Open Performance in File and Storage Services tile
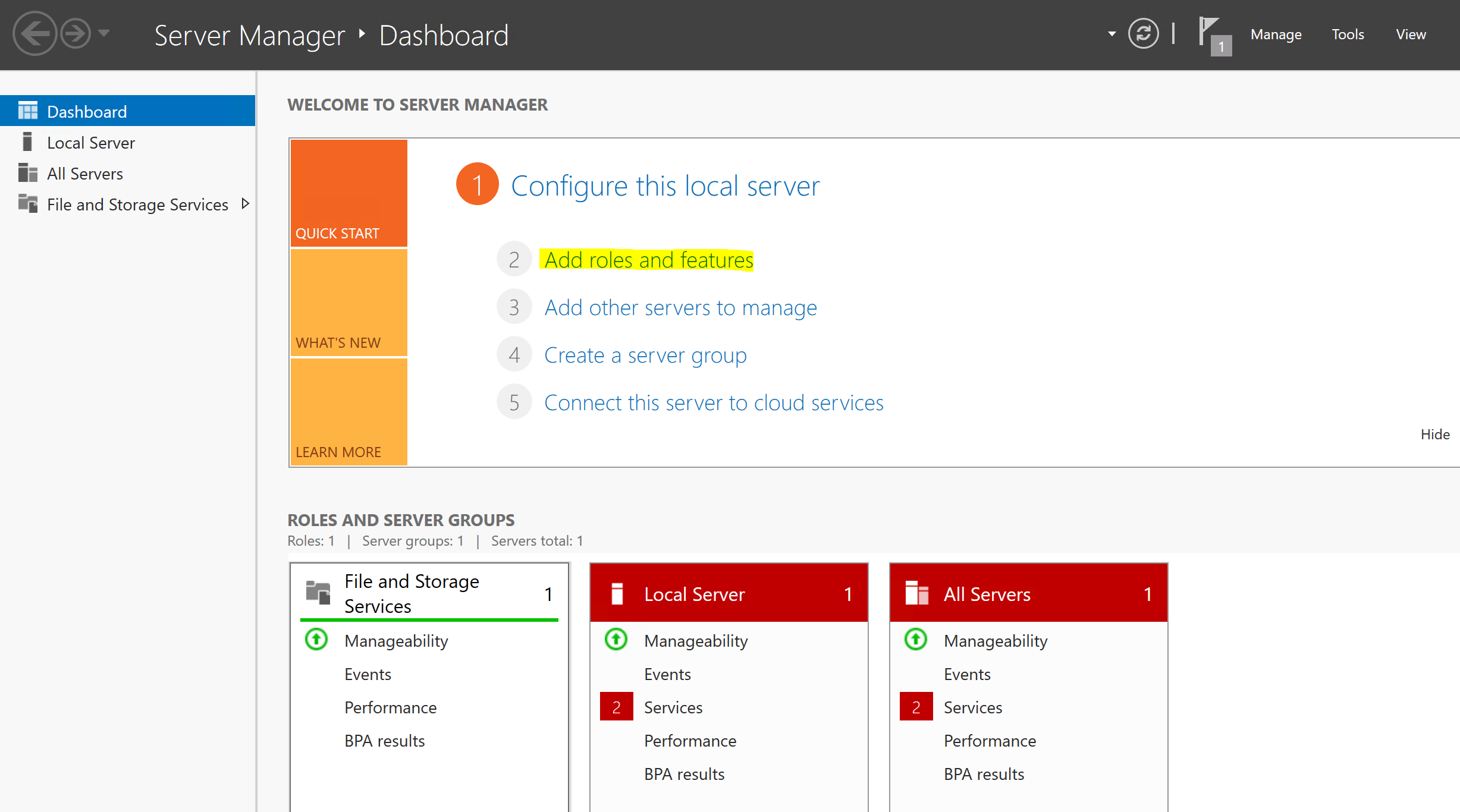This screenshot has height=812, width=1460. (390, 707)
